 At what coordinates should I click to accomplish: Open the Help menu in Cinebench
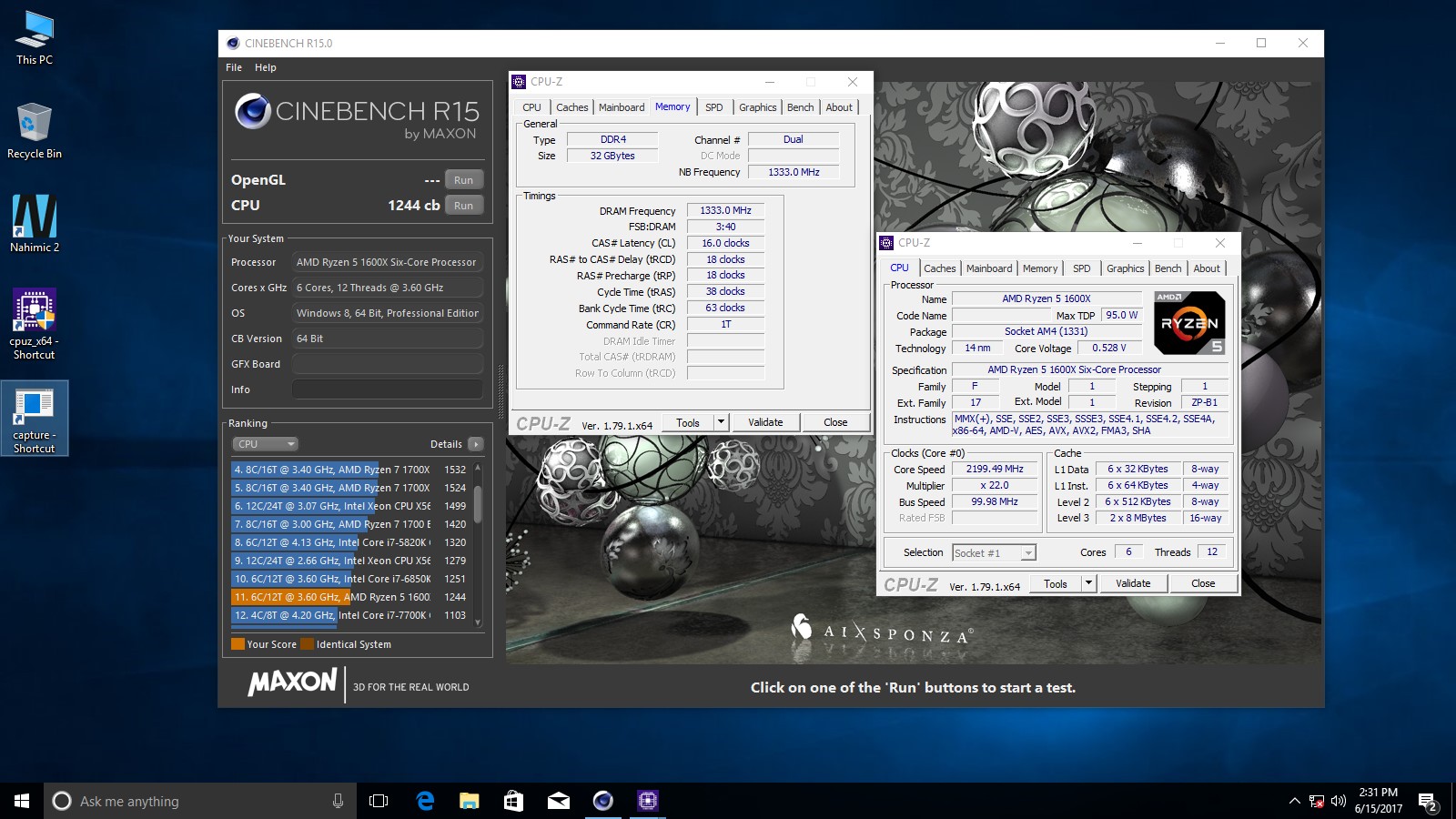266,67
